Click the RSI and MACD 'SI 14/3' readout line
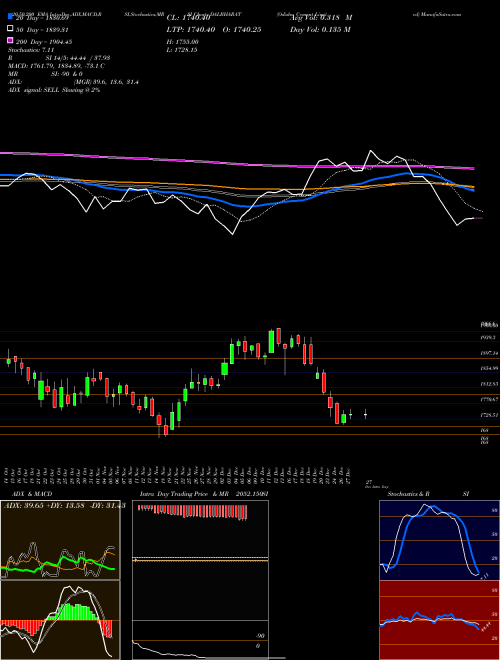 (x=59, y=58)
